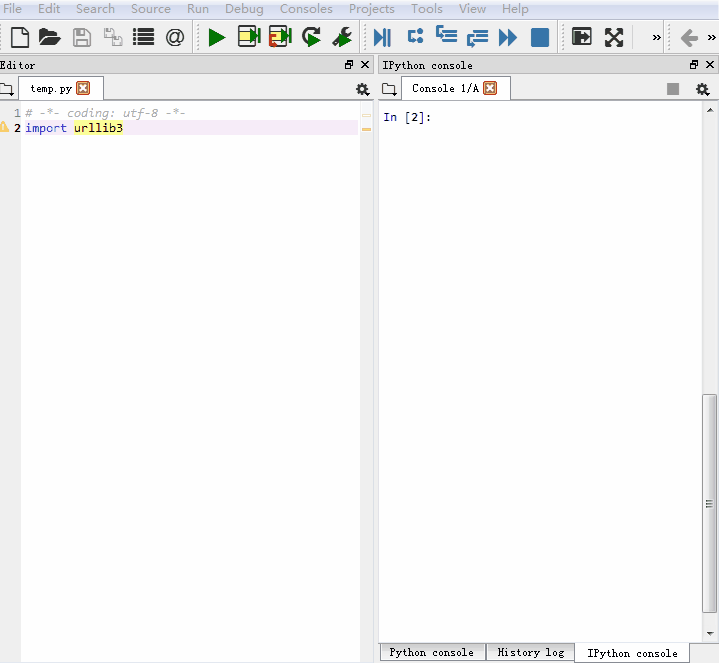Click the Continue execution double-arrow icon

[x=508, y=38]
